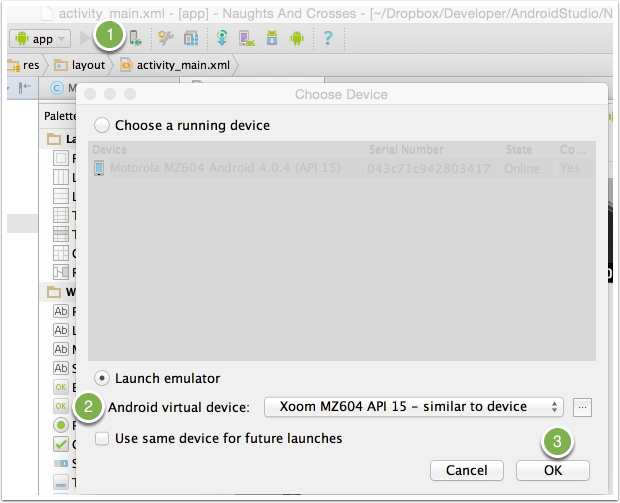Open project settings via wrench icon

[164, 38]
